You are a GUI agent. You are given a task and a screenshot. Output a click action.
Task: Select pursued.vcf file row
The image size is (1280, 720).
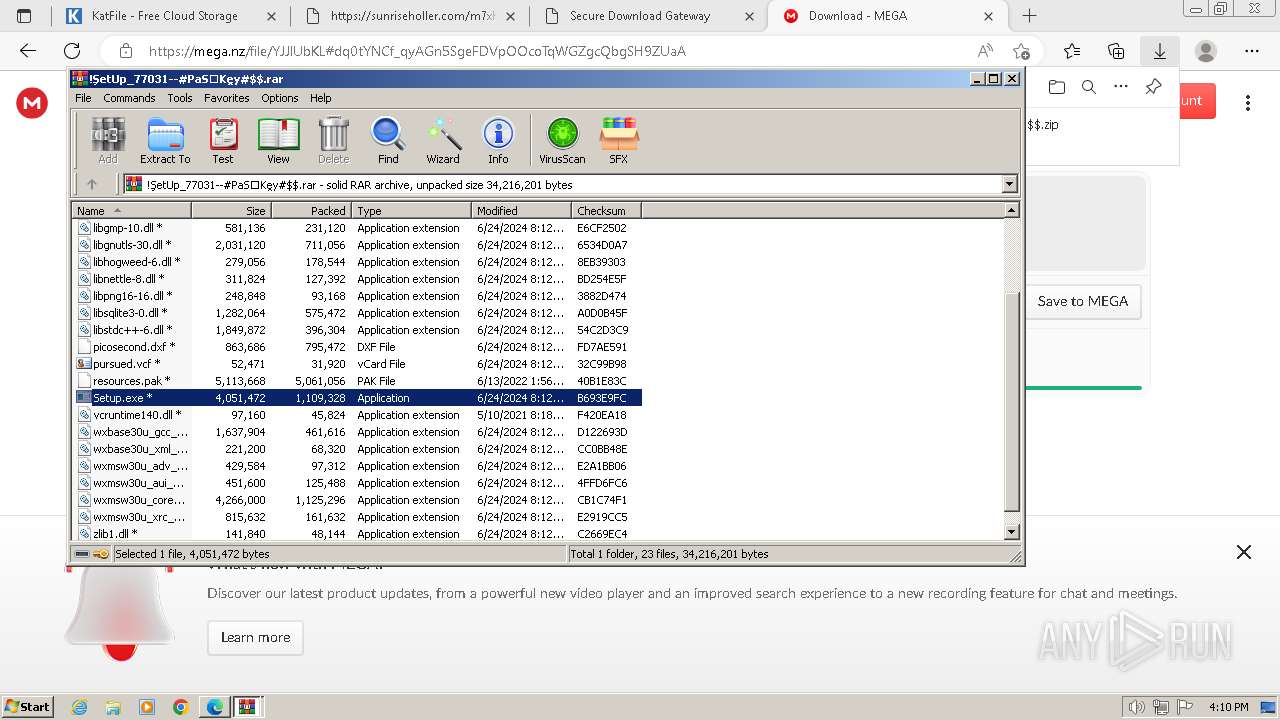point(357,364)
